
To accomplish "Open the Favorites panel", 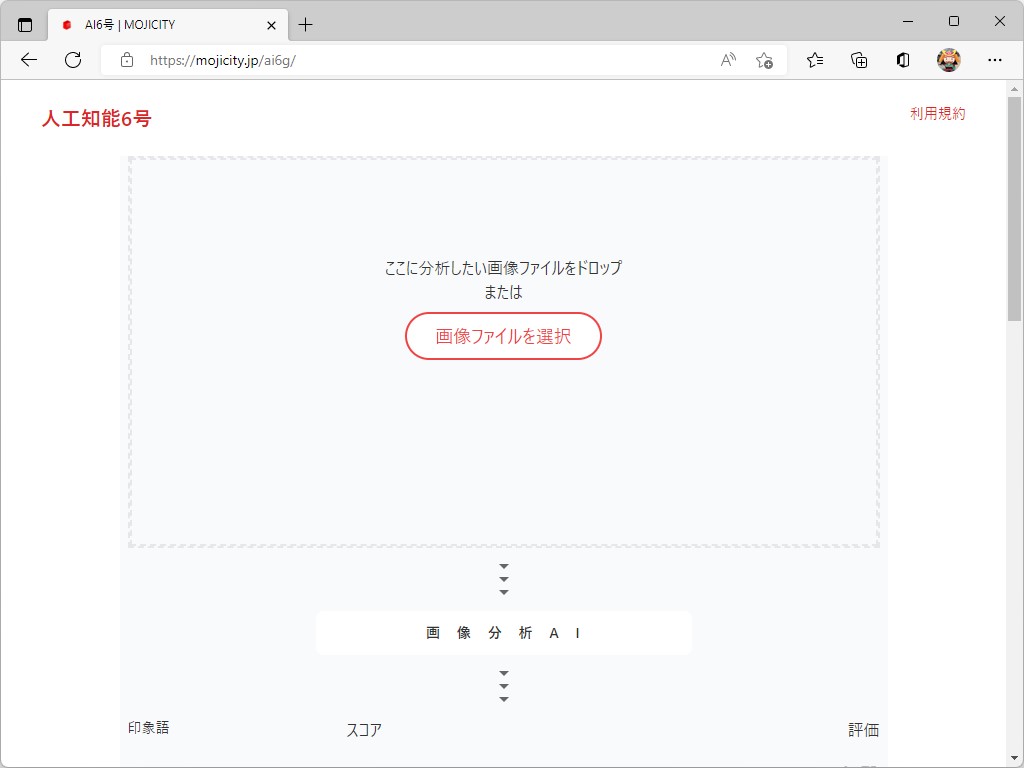I will tap(814, 60).
